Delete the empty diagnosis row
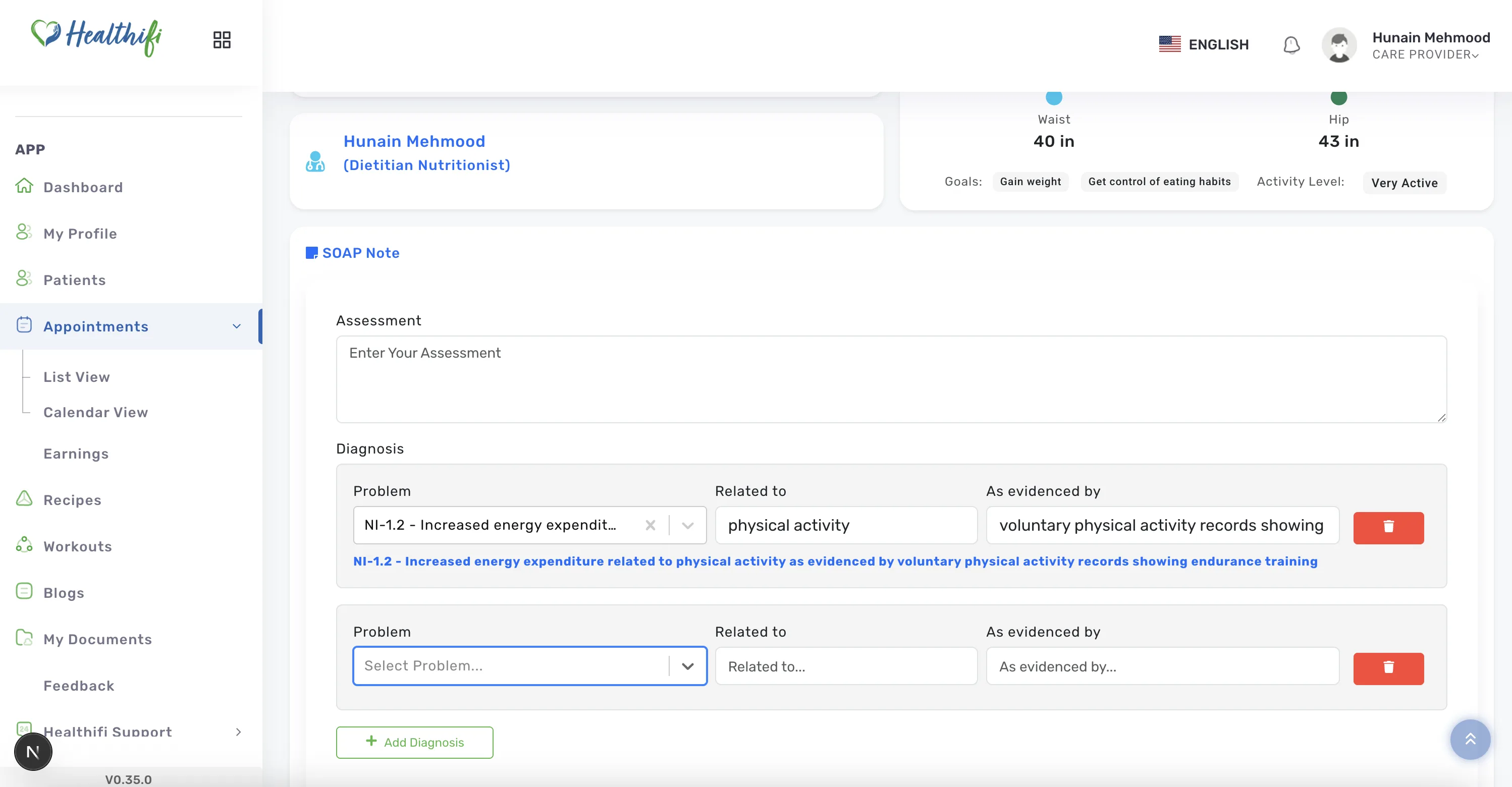The width and height of the screenshot is (1512, 787). tap(1388, 668)
